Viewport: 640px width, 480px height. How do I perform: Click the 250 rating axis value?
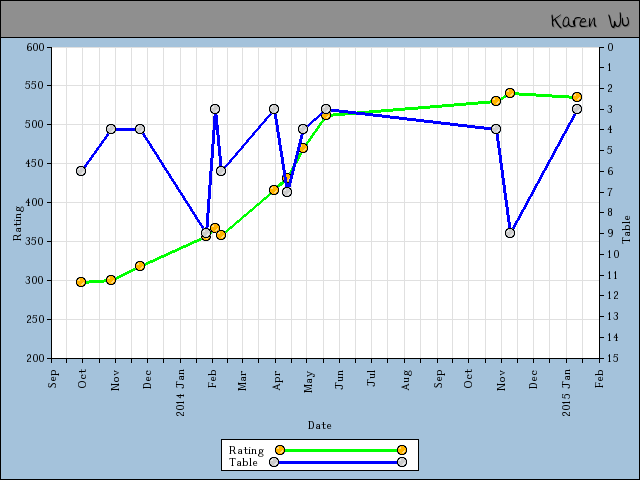click(36, 320)
